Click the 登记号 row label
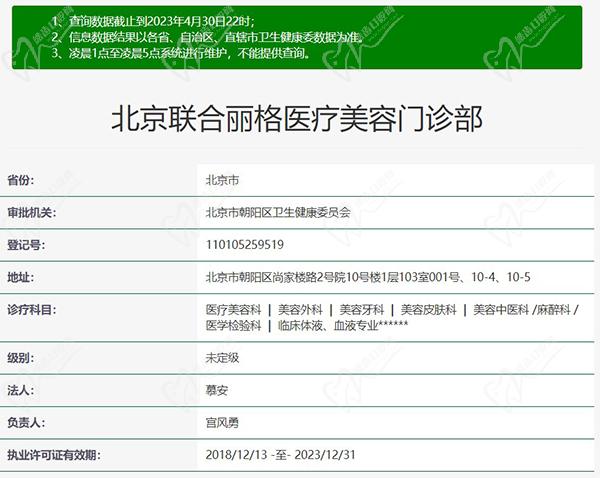Screen dimensions: 600x478 click(27, 244)
